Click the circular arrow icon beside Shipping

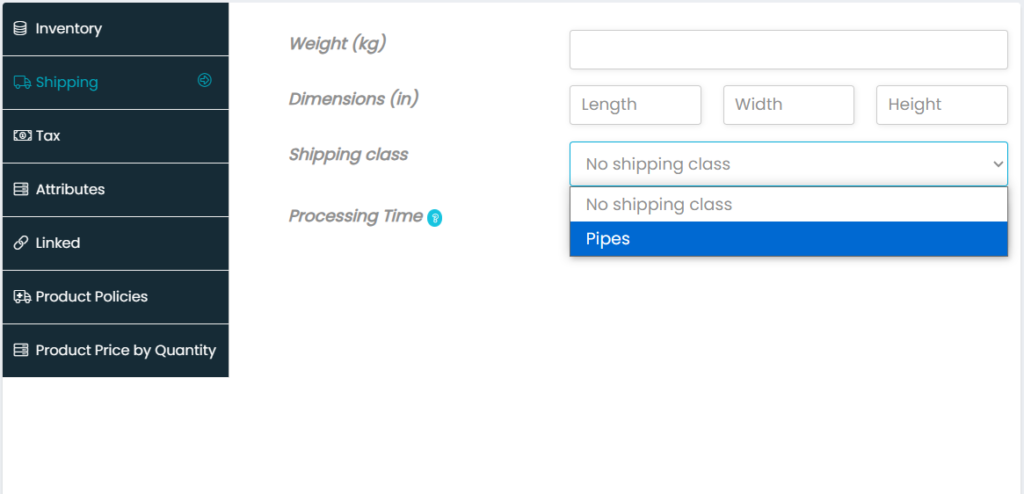(x=205, y=80)
